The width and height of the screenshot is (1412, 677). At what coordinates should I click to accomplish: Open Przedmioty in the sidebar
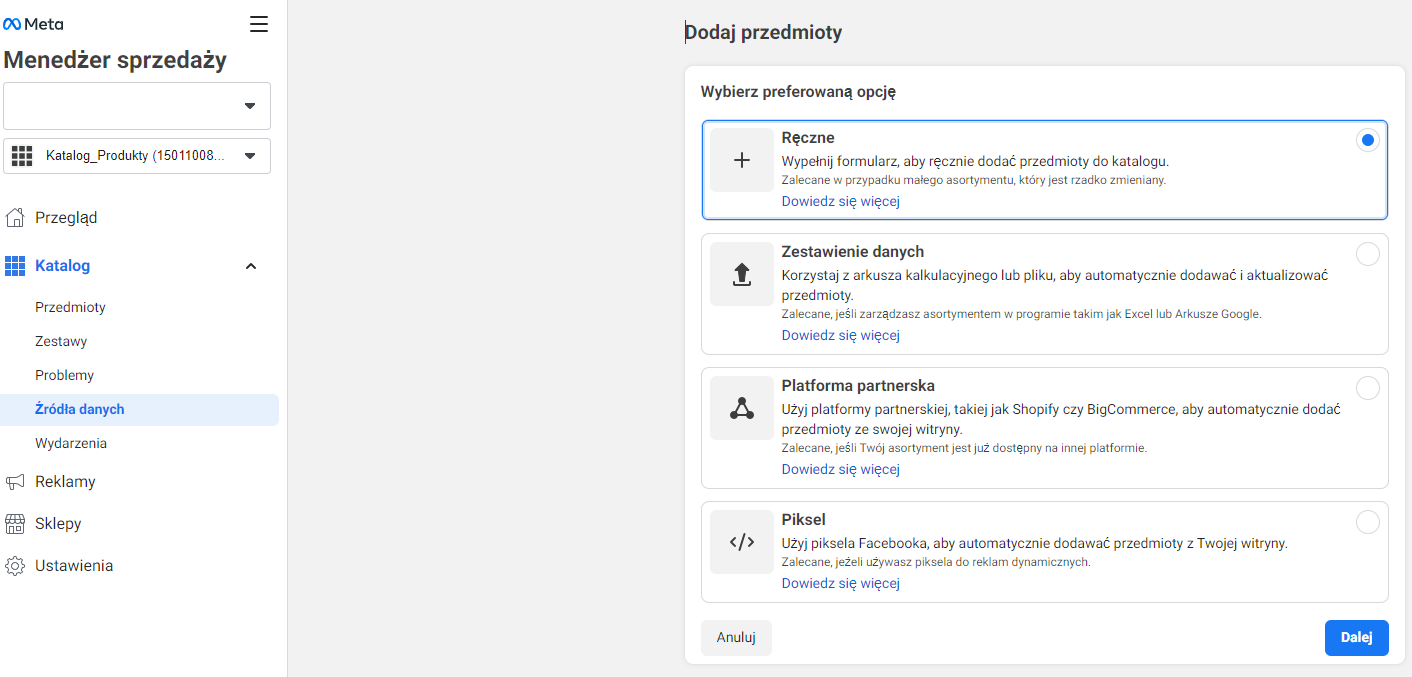pos(70,308)
